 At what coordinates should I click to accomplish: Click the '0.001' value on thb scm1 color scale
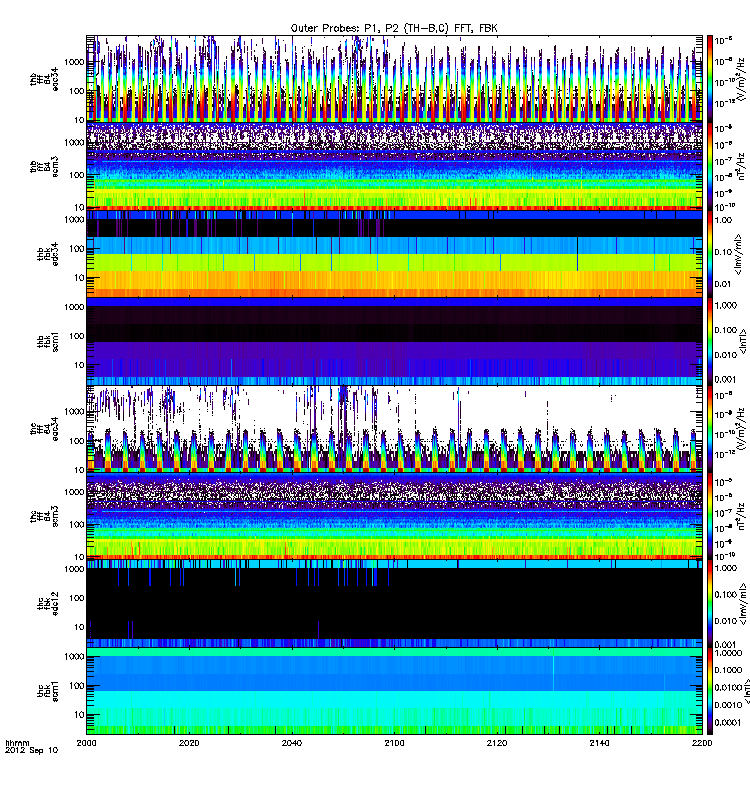pyautogui.click(x=726, y=379)
